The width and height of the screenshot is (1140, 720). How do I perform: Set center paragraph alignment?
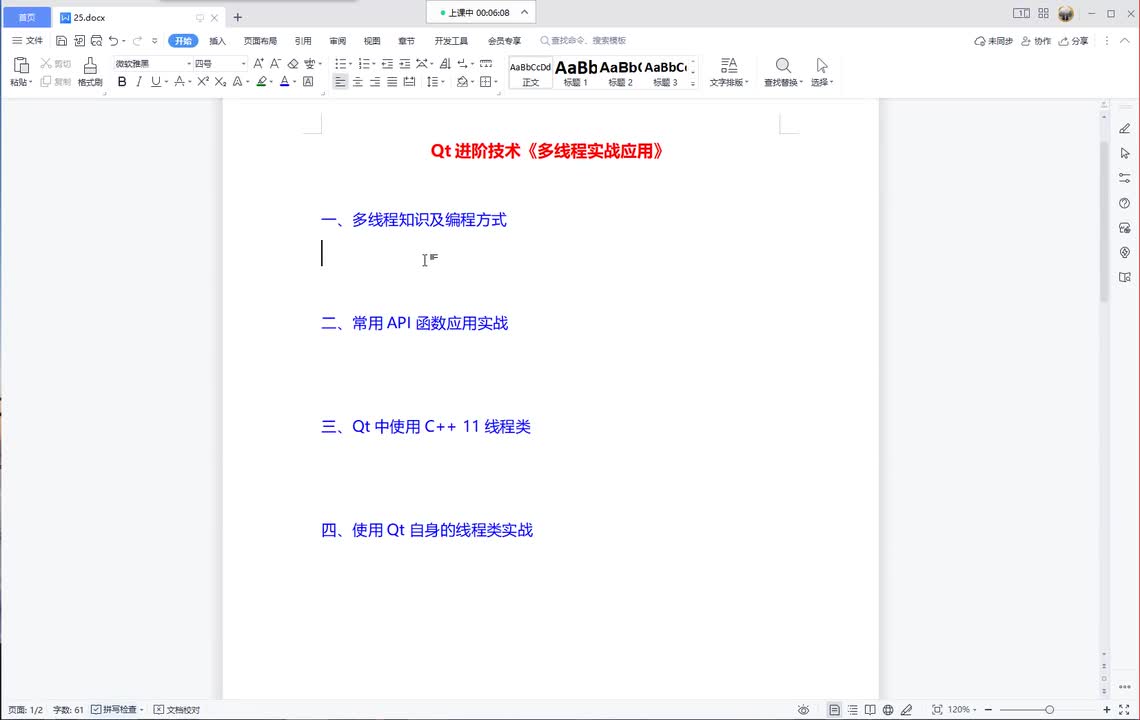tap(358, 81)
